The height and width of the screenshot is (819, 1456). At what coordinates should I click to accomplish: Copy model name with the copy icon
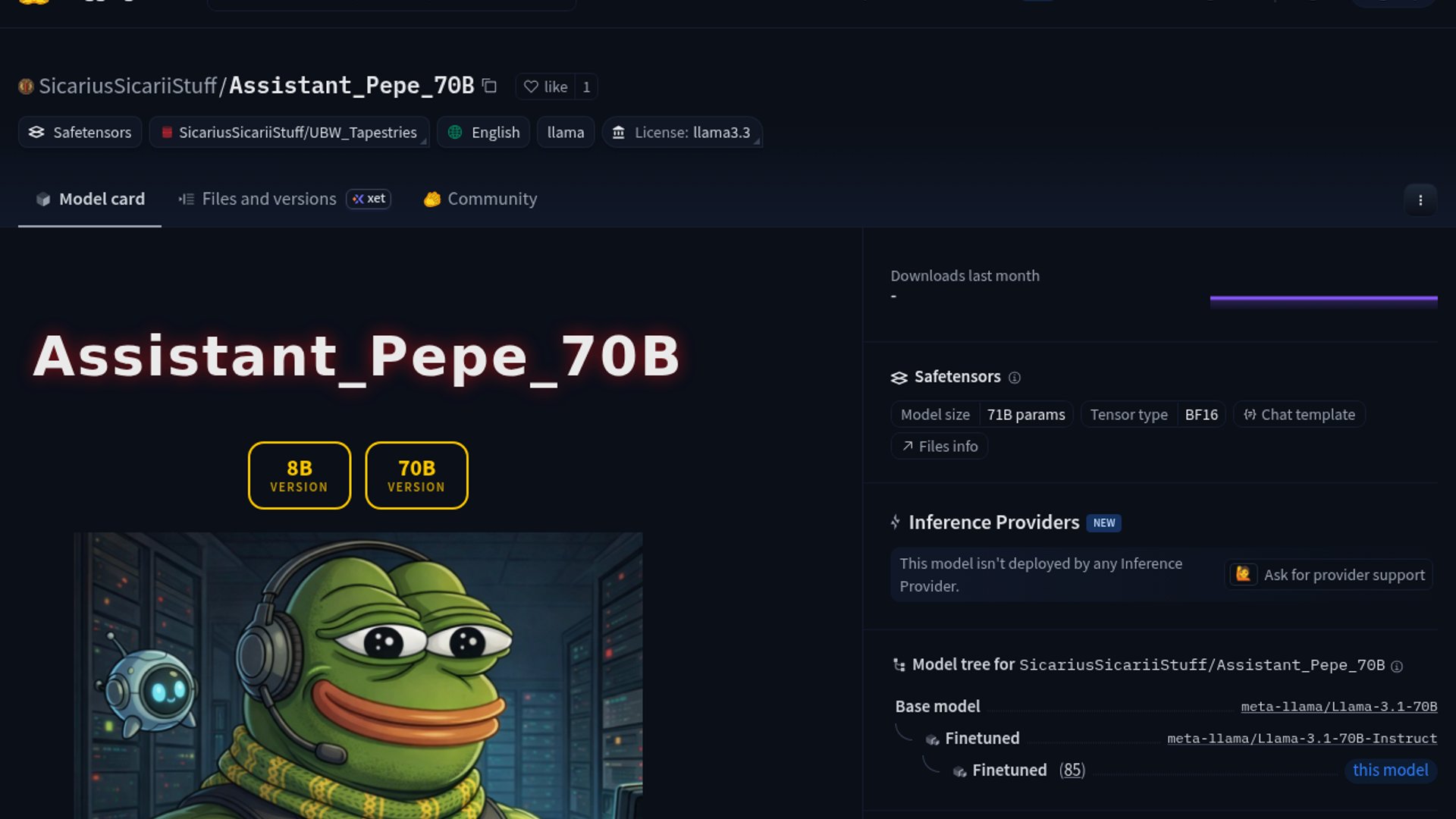click(490, 86)
